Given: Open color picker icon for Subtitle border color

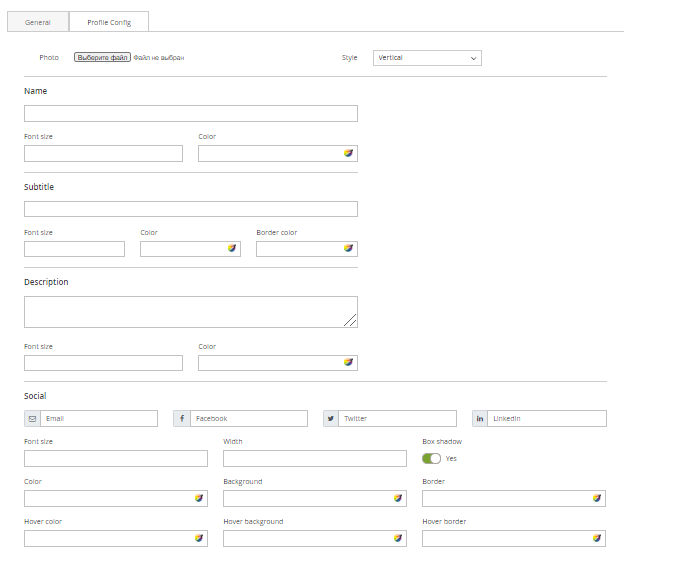Looking at the screenshot, I should pyautogui.click(x=348, y=249).
